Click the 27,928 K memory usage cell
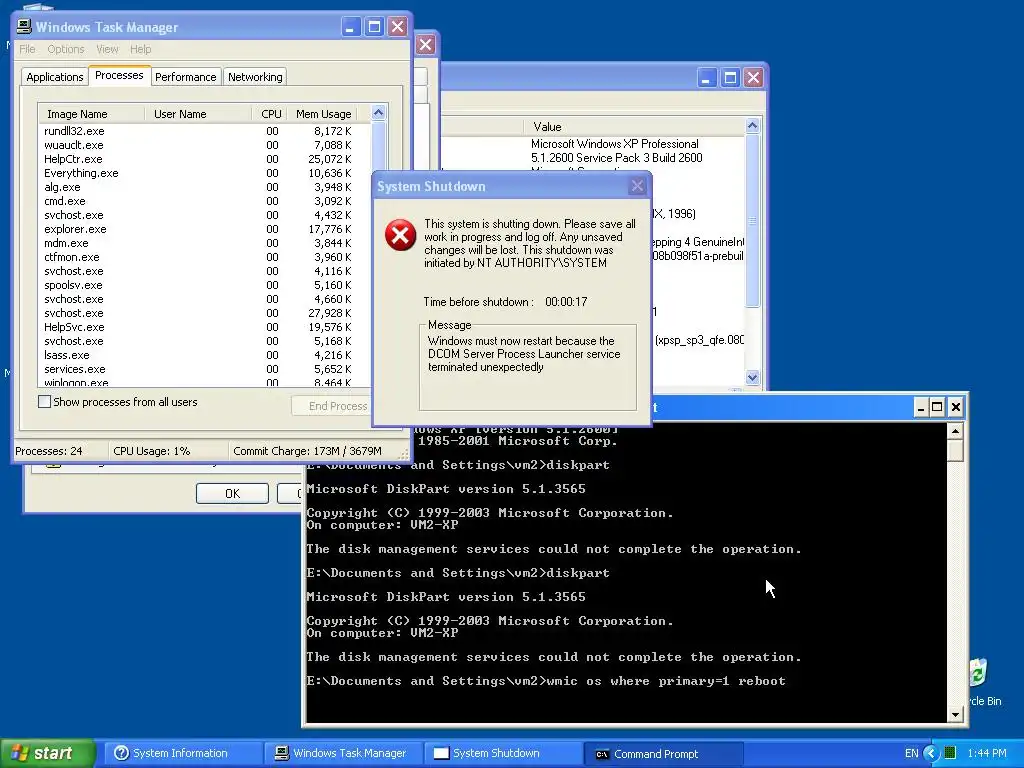1024x768 pixels. (330, 313)
